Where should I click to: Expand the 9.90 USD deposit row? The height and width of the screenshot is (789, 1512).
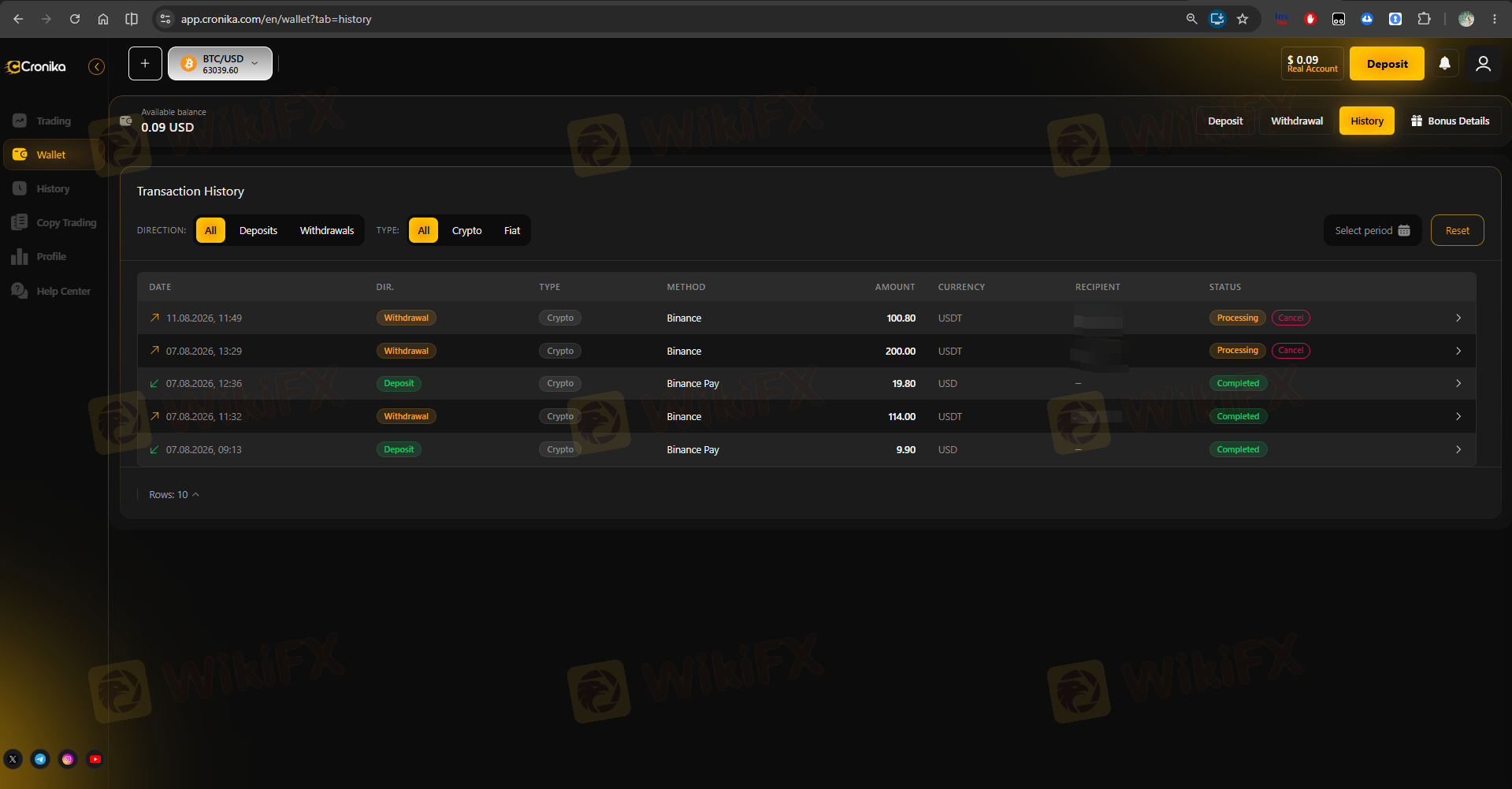tap(1458, 449)
